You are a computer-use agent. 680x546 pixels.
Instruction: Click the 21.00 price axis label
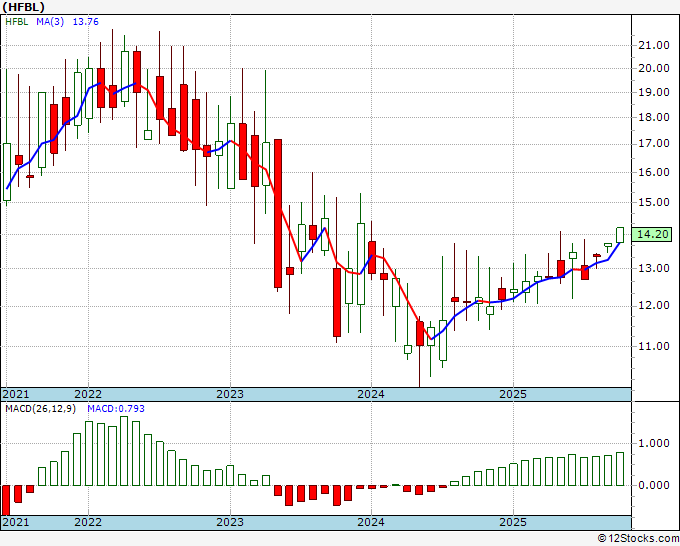click(654, 46)
